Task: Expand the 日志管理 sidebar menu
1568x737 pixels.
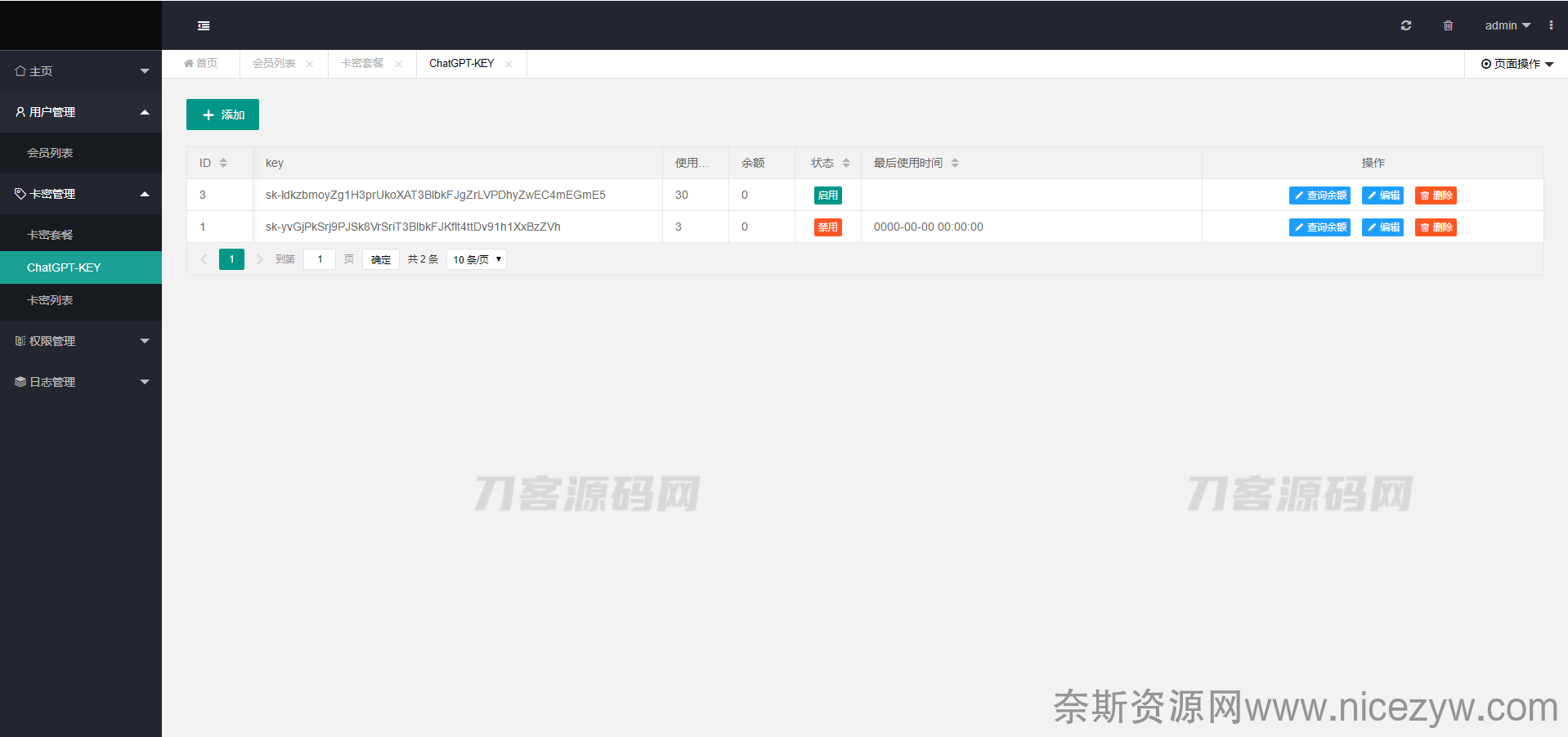Action: [81, 382]
